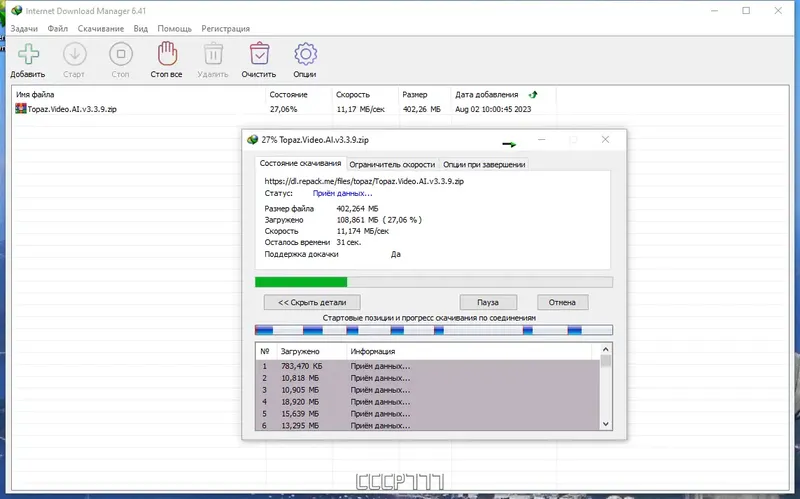The image size is (800, 499).
Task: Open the Вид menu
Action: [x=140, y=29]
